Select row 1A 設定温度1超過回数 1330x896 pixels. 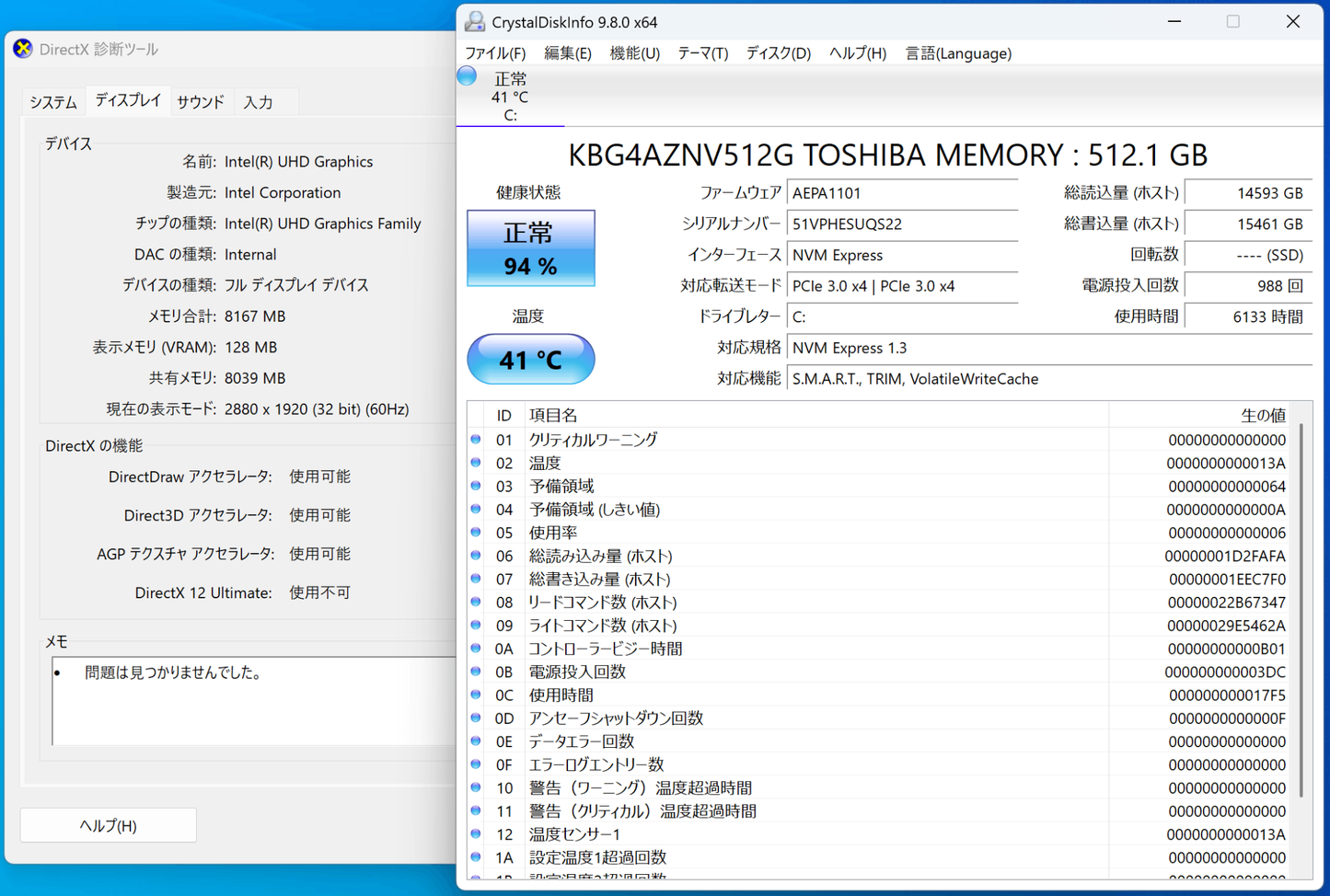880,856
